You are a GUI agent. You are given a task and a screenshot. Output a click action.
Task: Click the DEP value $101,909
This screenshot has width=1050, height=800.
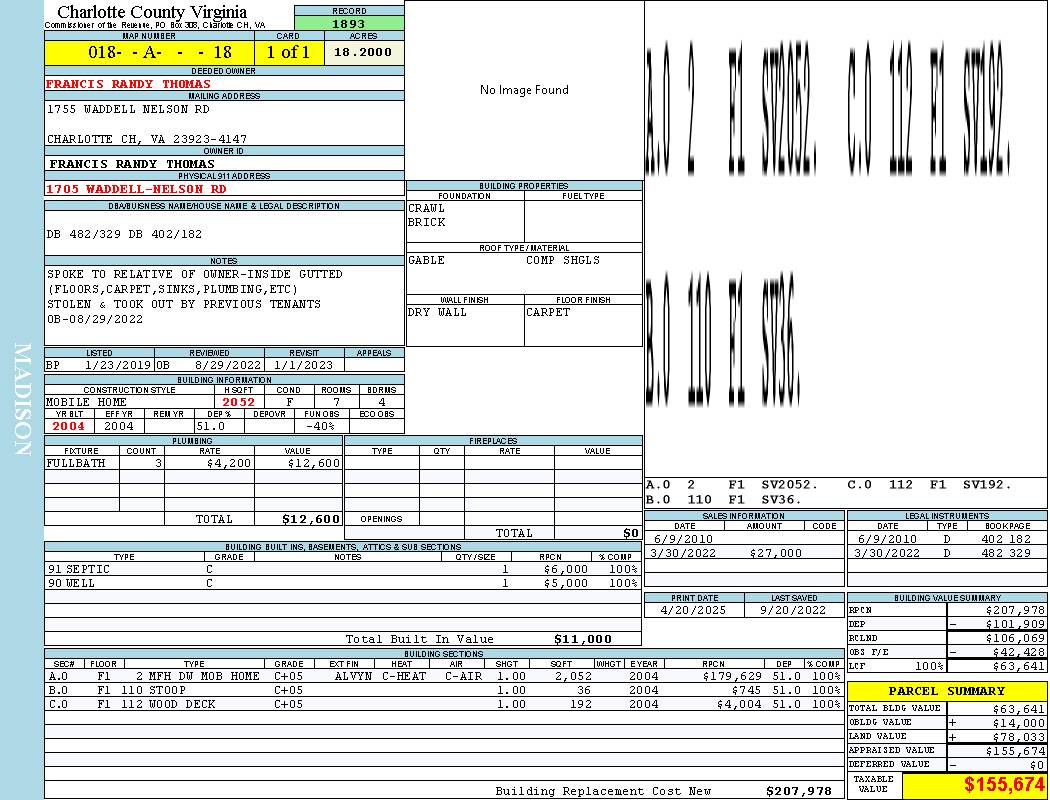1015,625
